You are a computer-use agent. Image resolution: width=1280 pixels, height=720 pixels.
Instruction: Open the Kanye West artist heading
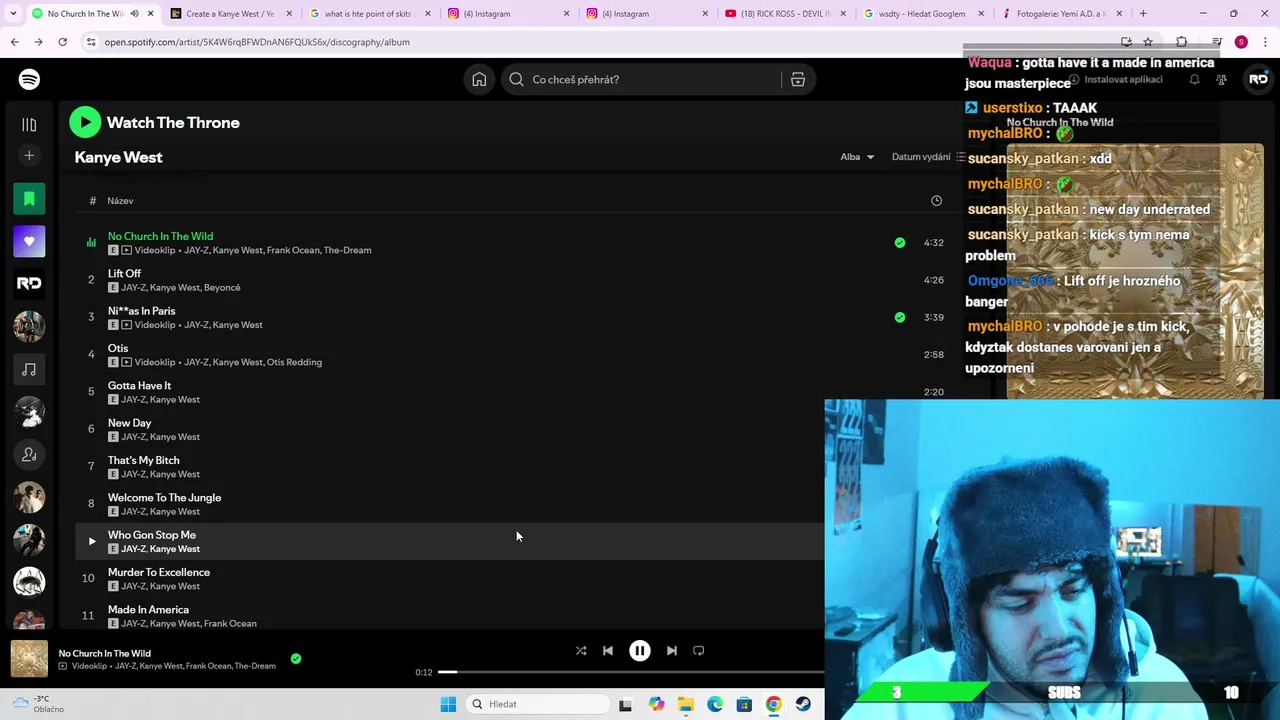(118, 157)
